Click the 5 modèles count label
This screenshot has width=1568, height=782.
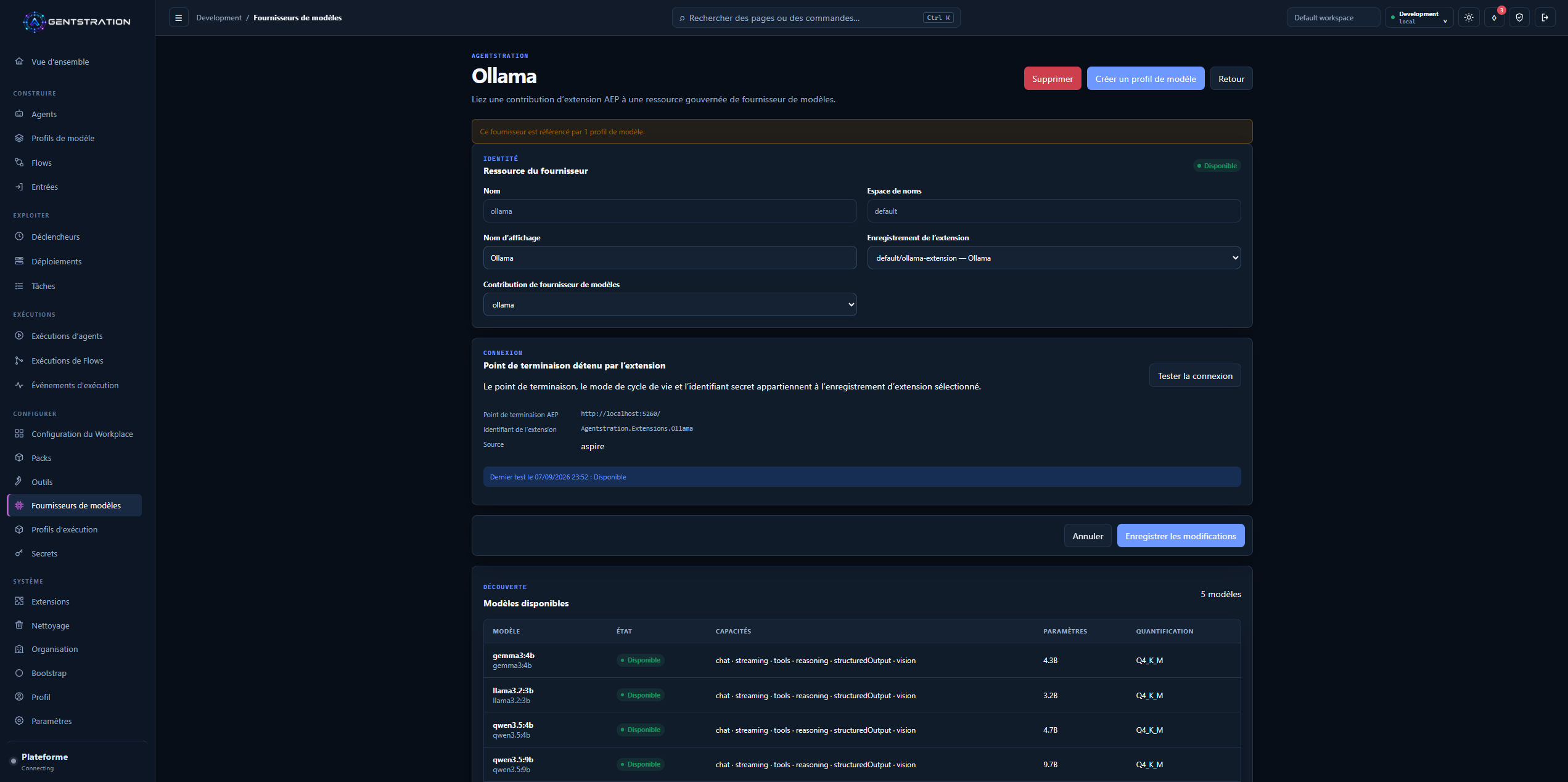click(x=1220, y=594)
